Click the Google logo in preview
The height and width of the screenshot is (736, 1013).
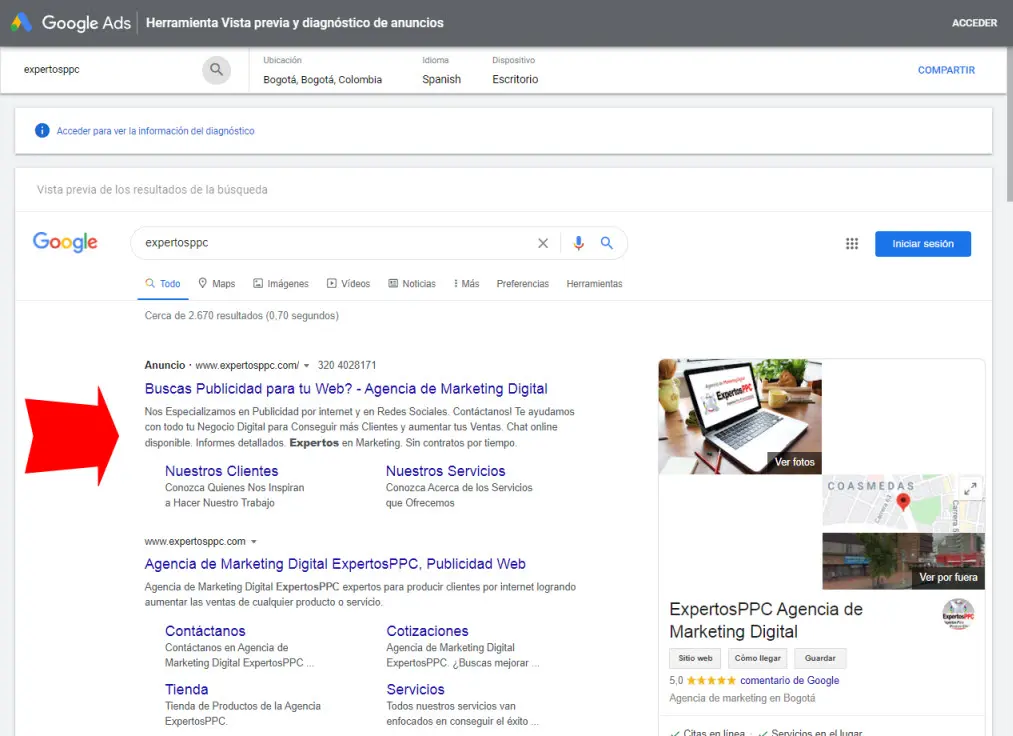65,242
